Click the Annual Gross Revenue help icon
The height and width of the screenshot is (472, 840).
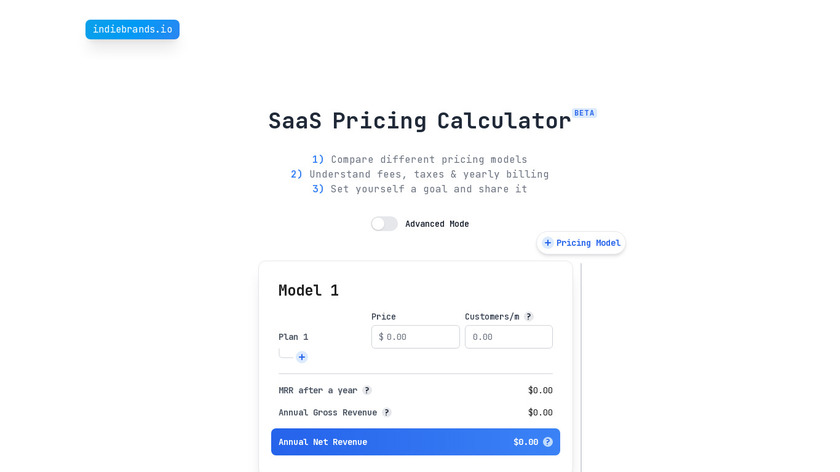pyautogui.click(x=387, y=412)
